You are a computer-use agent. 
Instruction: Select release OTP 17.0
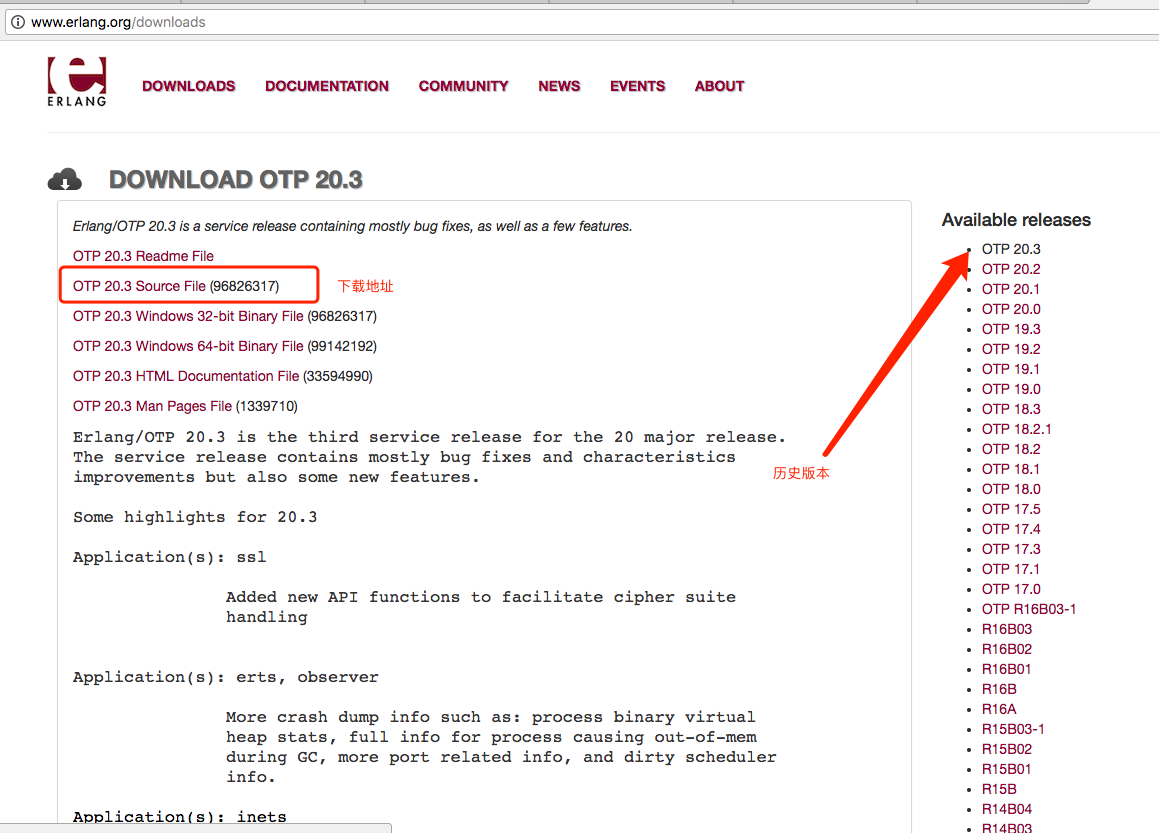click(1010, 589)
